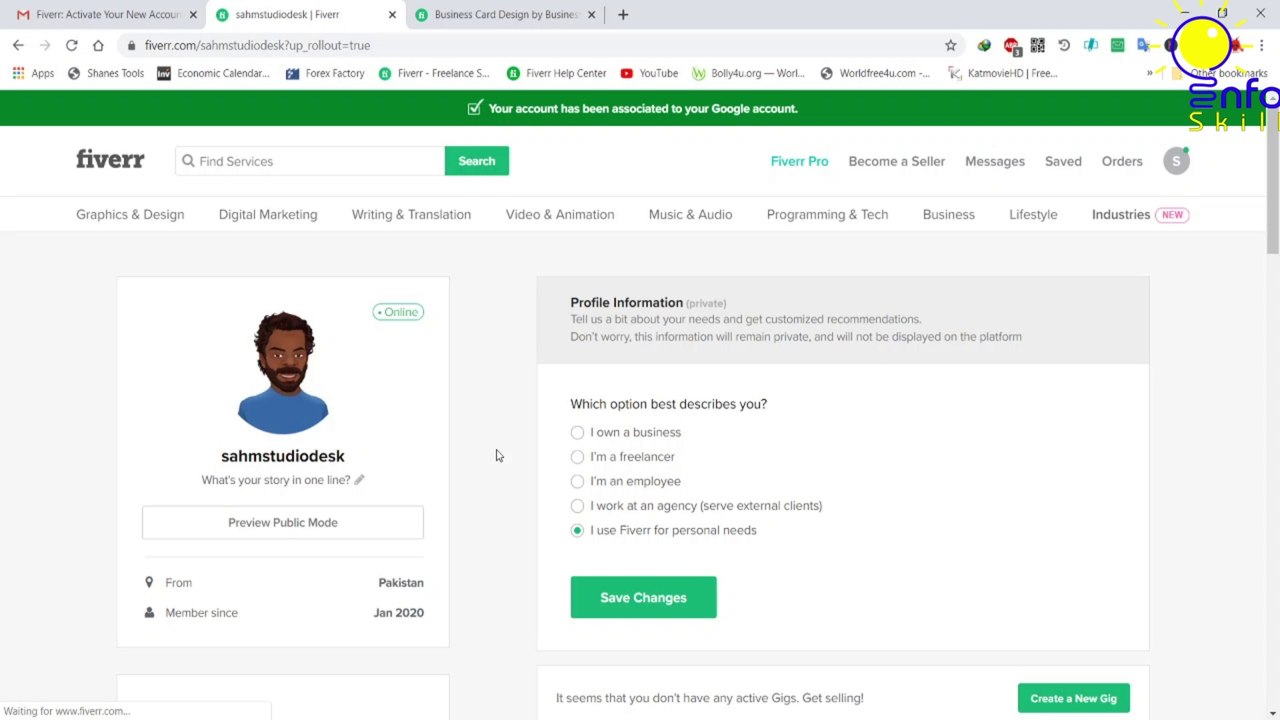
Task: Switch to the Business Card Design tab
Action: pos(506,15)
